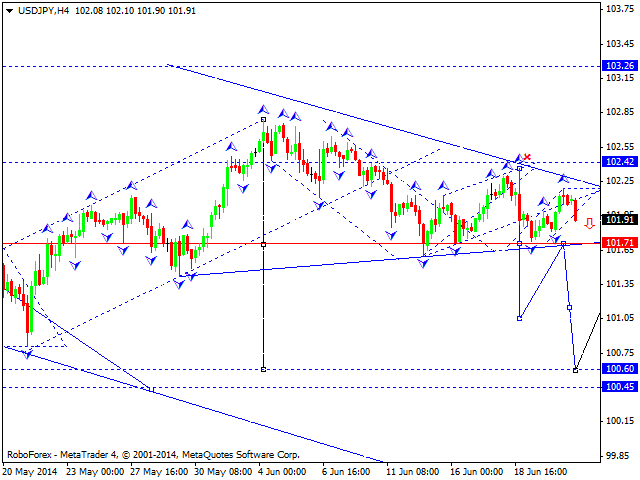The image size is (640, 480).
Task: Click the 100.60 blue price label
Action: [x=620, y=369]
